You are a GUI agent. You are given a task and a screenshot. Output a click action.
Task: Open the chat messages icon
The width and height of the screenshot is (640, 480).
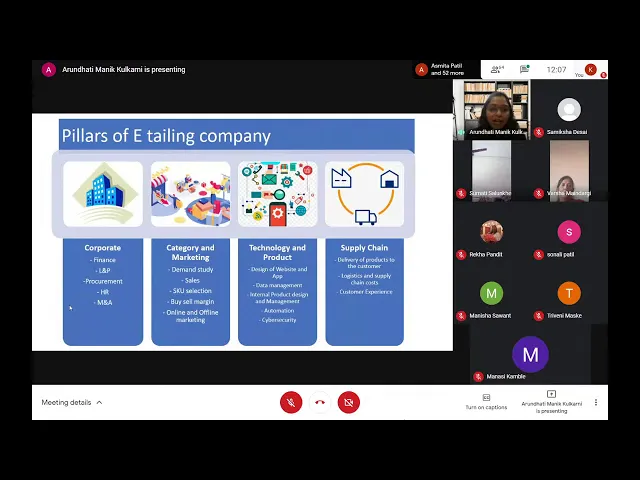click(525, 70)
